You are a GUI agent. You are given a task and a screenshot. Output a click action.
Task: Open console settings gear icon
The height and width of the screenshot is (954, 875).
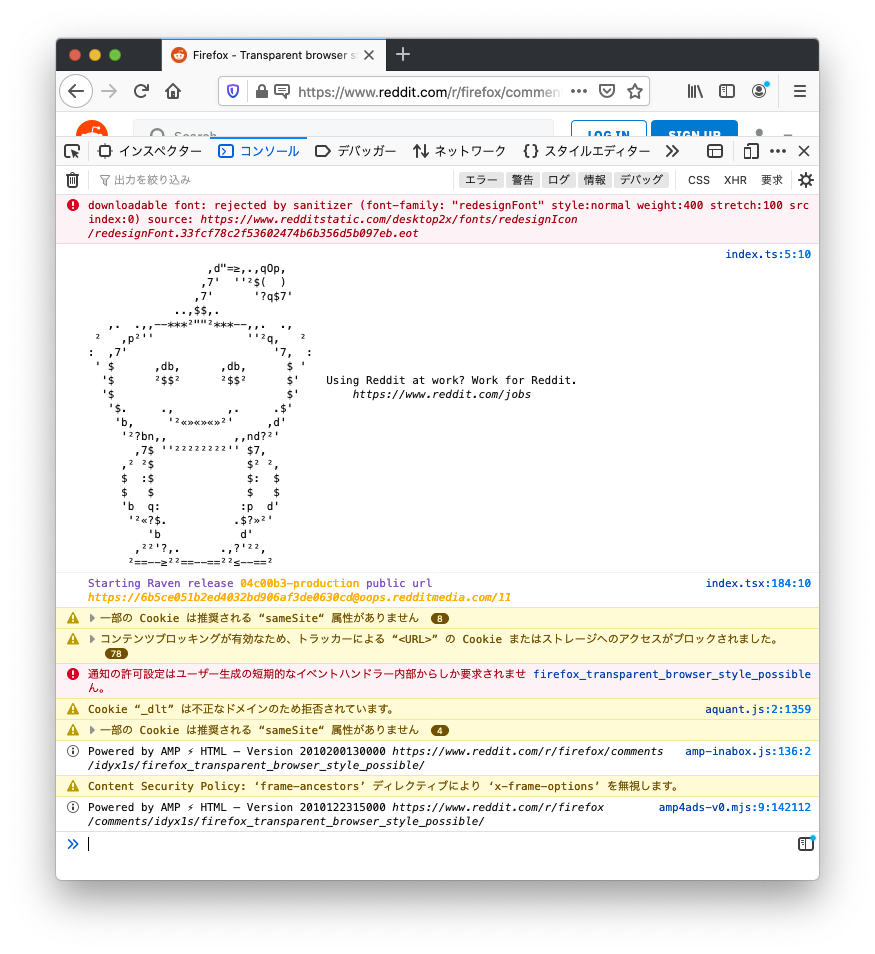tap(805, 180)
